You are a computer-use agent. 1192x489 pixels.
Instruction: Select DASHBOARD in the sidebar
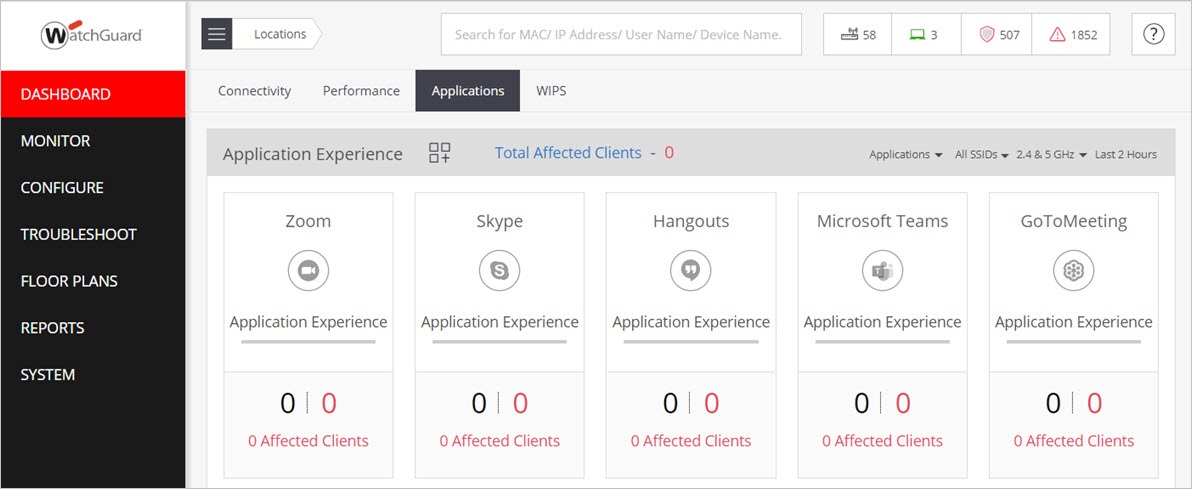coord(93,94)
